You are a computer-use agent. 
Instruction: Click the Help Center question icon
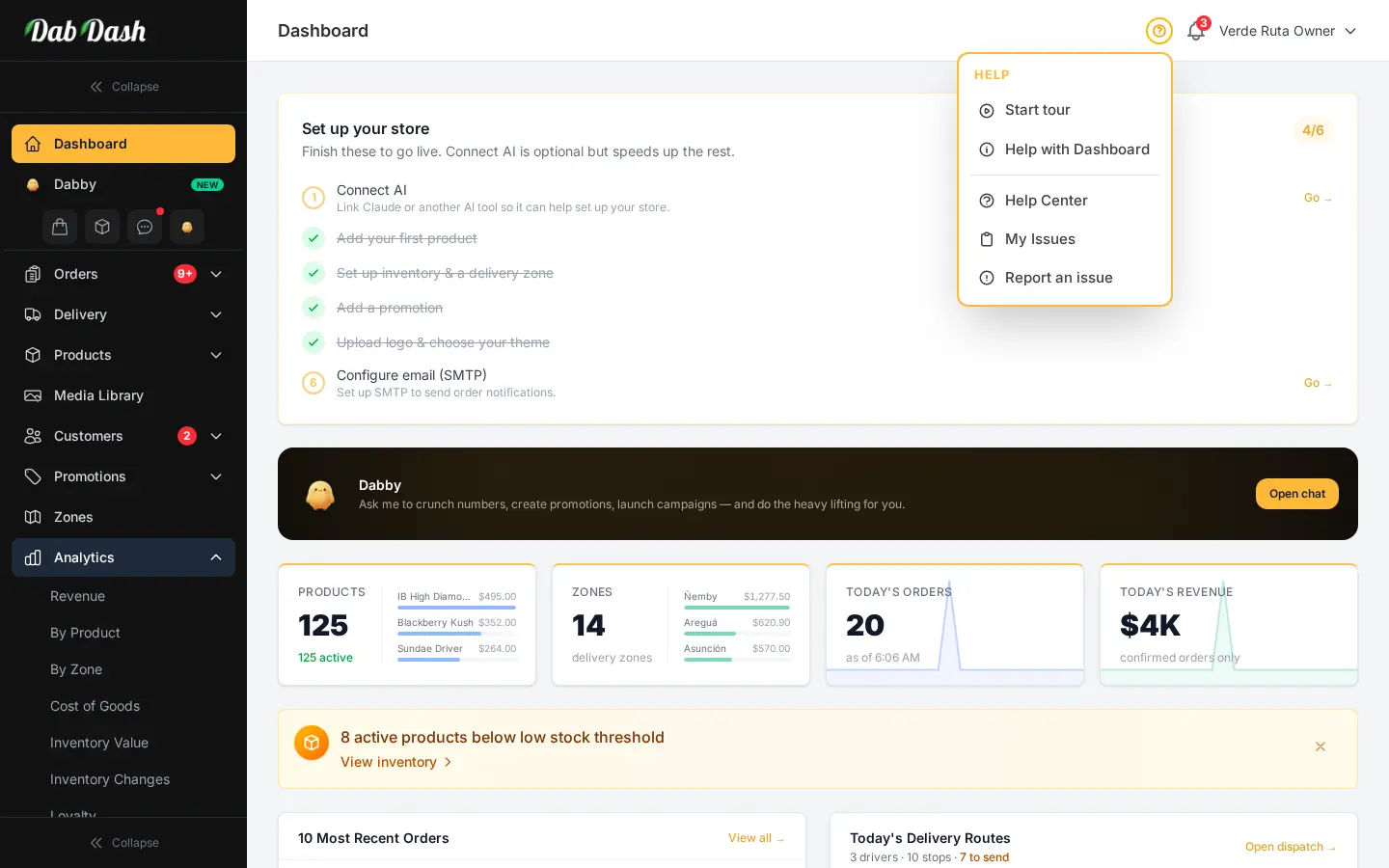click(x=987, y=201)
